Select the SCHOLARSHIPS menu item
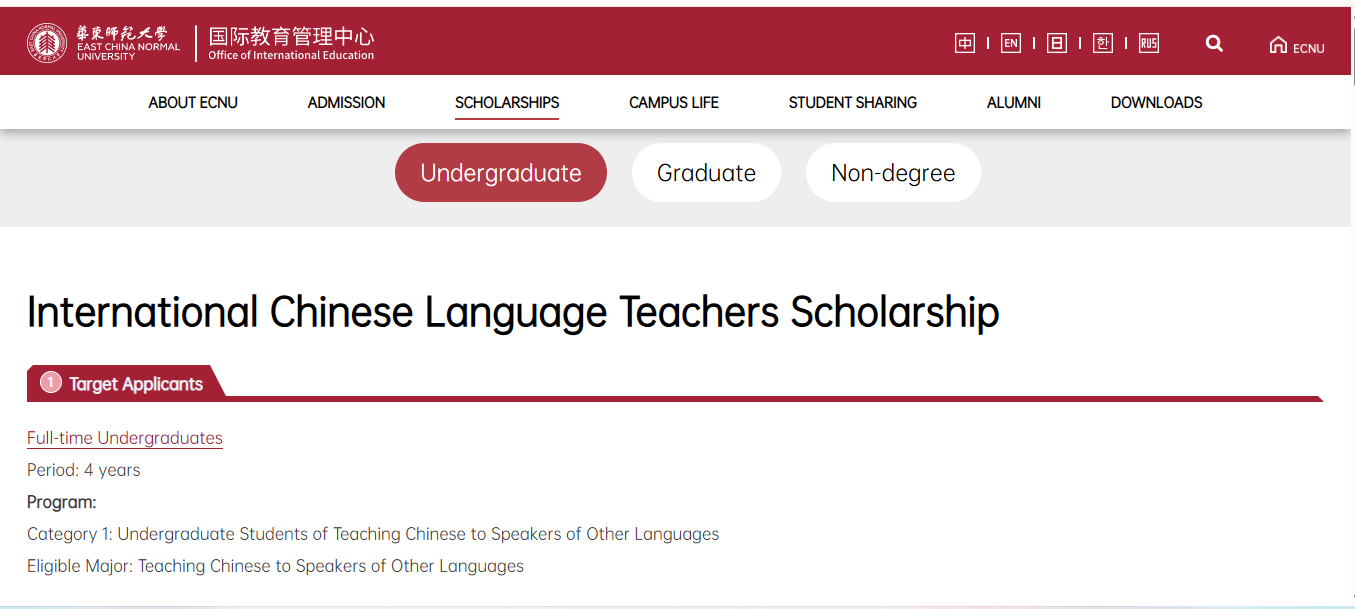 [506, 102]
